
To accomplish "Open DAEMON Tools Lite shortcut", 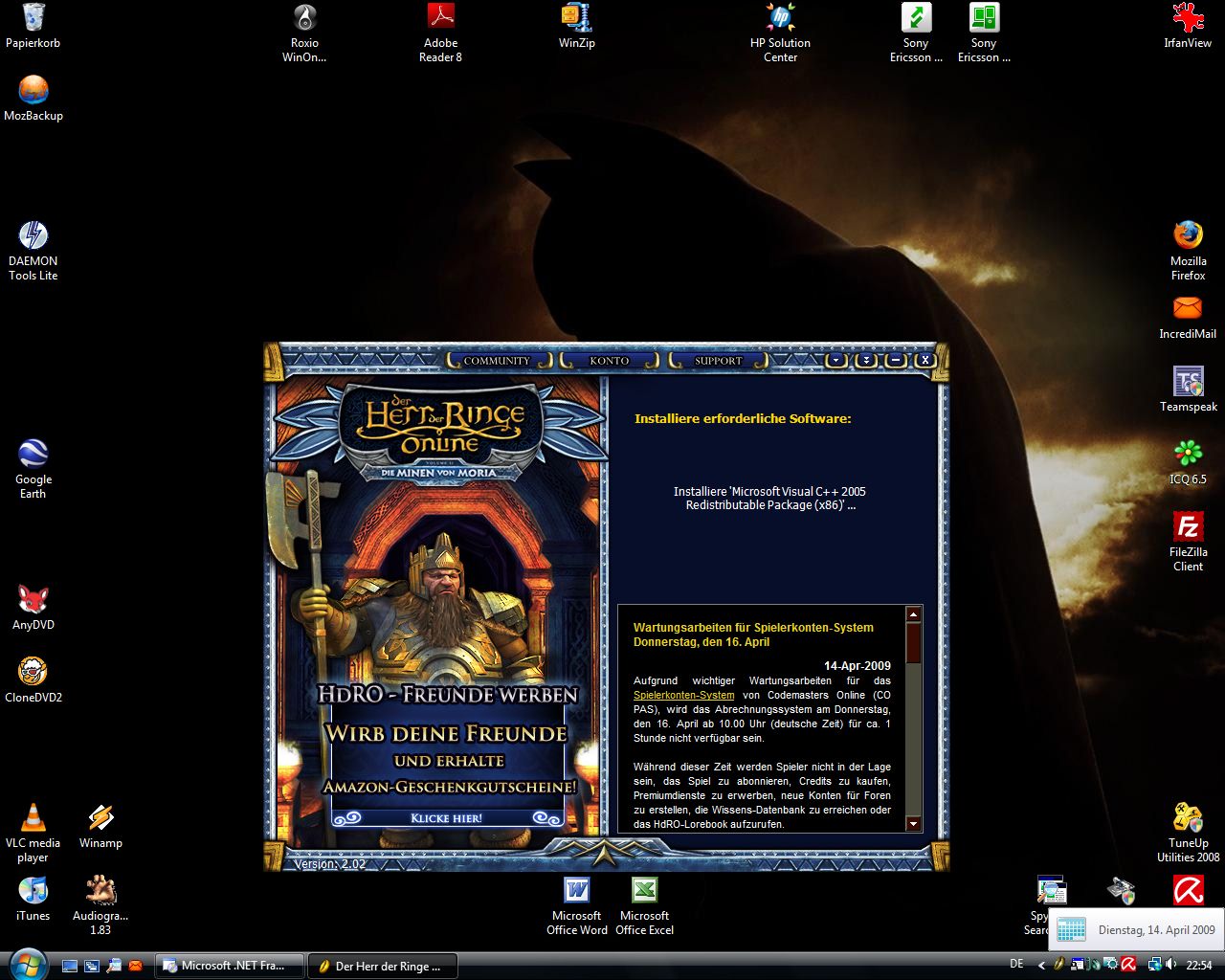I will click(33, 235).
